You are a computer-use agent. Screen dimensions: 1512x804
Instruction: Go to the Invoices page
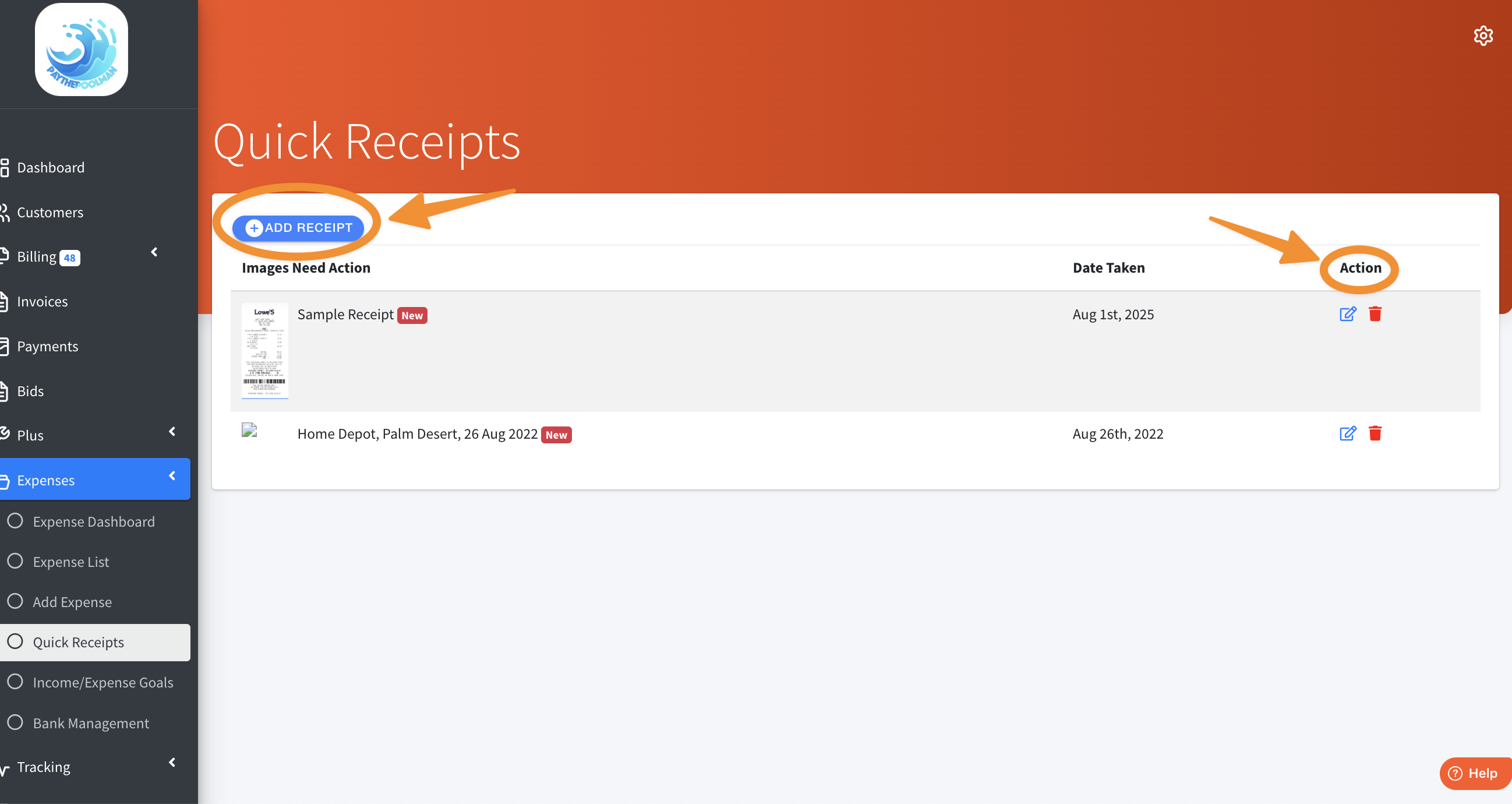click(43, 302)
